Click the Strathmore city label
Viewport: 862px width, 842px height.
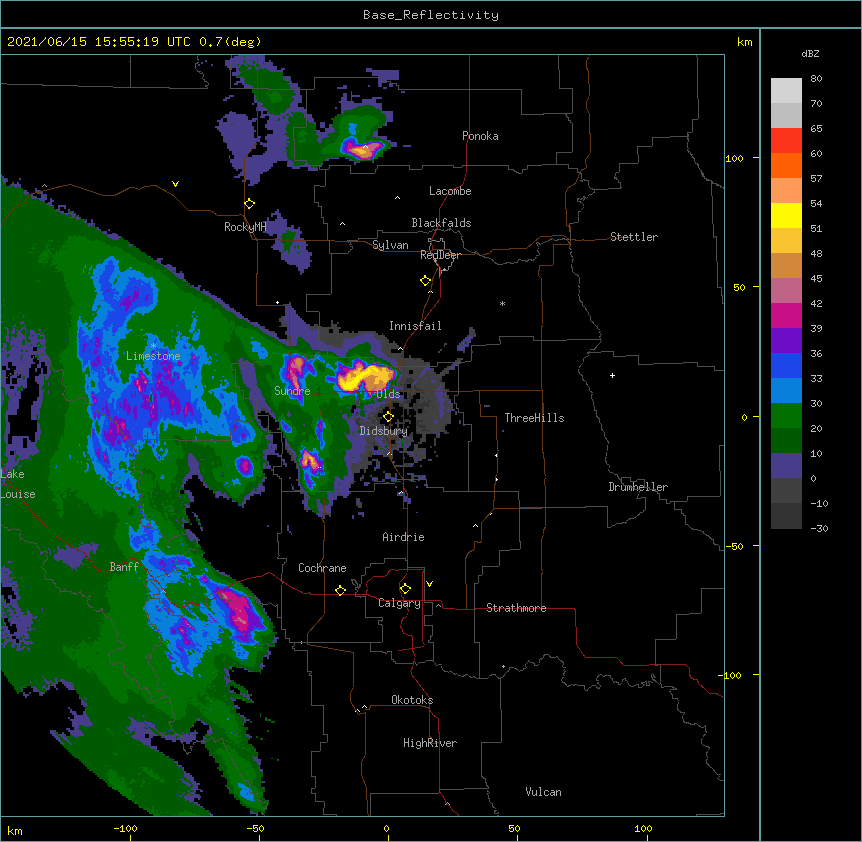[x=516, y=608]
